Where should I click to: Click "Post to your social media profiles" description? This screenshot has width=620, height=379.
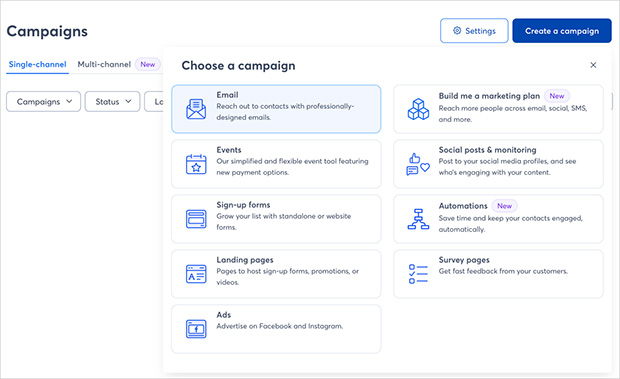(x=507, y=167)
